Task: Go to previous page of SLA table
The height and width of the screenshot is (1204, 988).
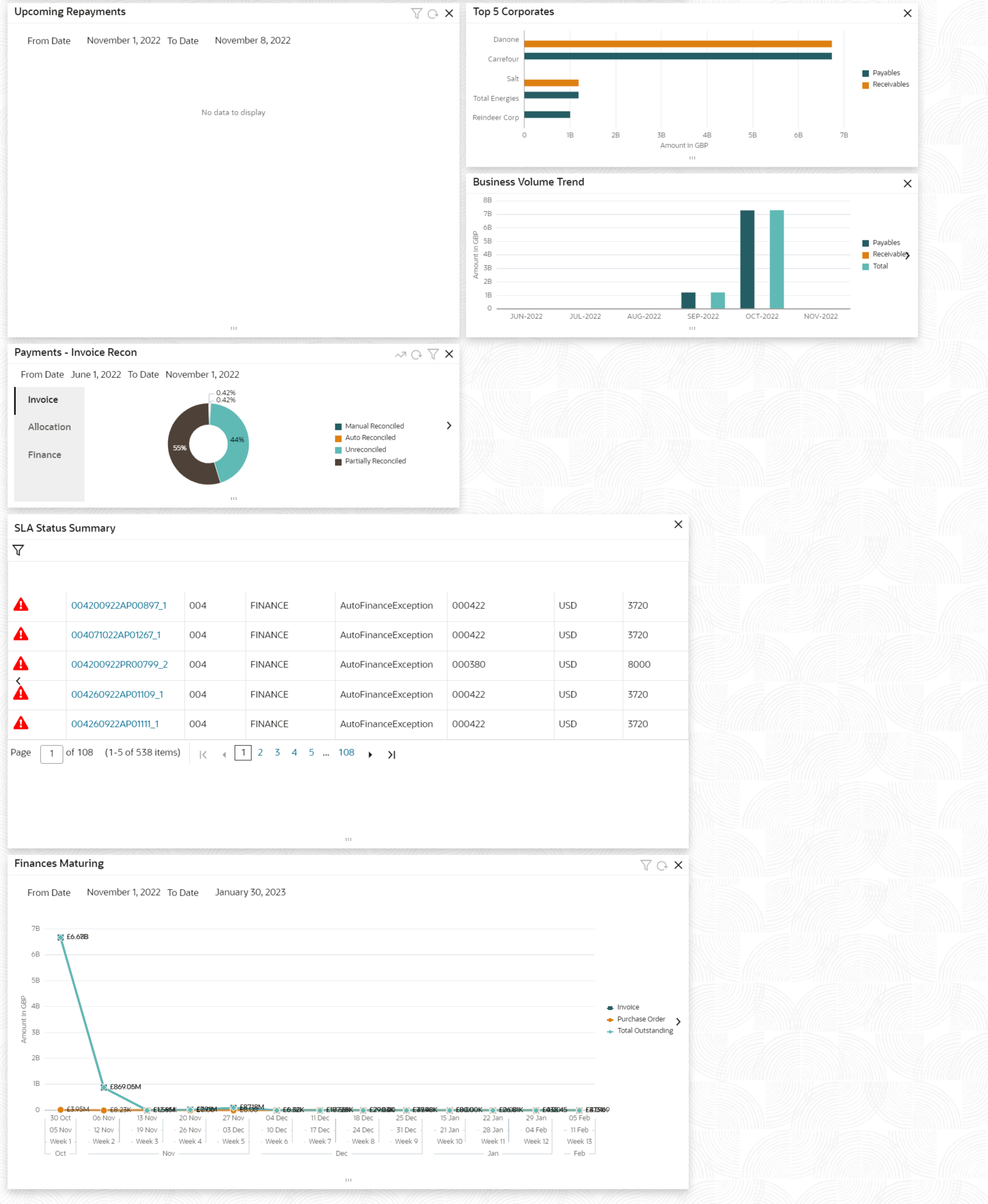Action: 224,754
